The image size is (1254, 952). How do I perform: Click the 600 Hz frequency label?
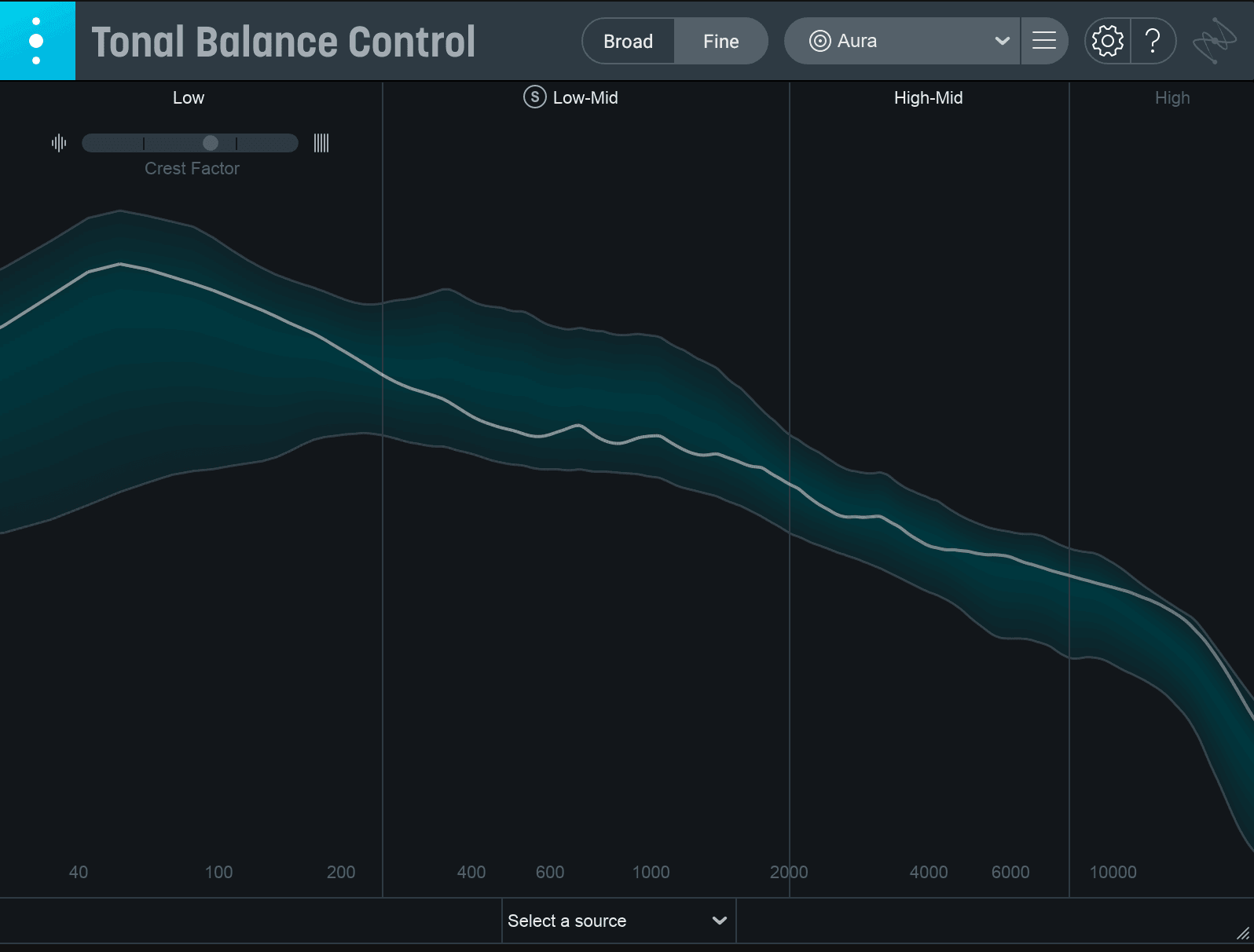[550, 872]
